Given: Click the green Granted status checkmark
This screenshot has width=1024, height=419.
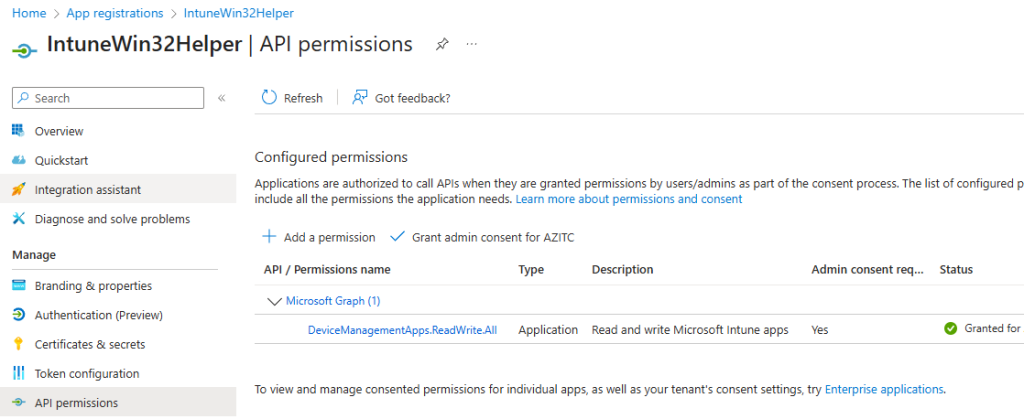Looking at the screenshot, I should pos(950,329).
